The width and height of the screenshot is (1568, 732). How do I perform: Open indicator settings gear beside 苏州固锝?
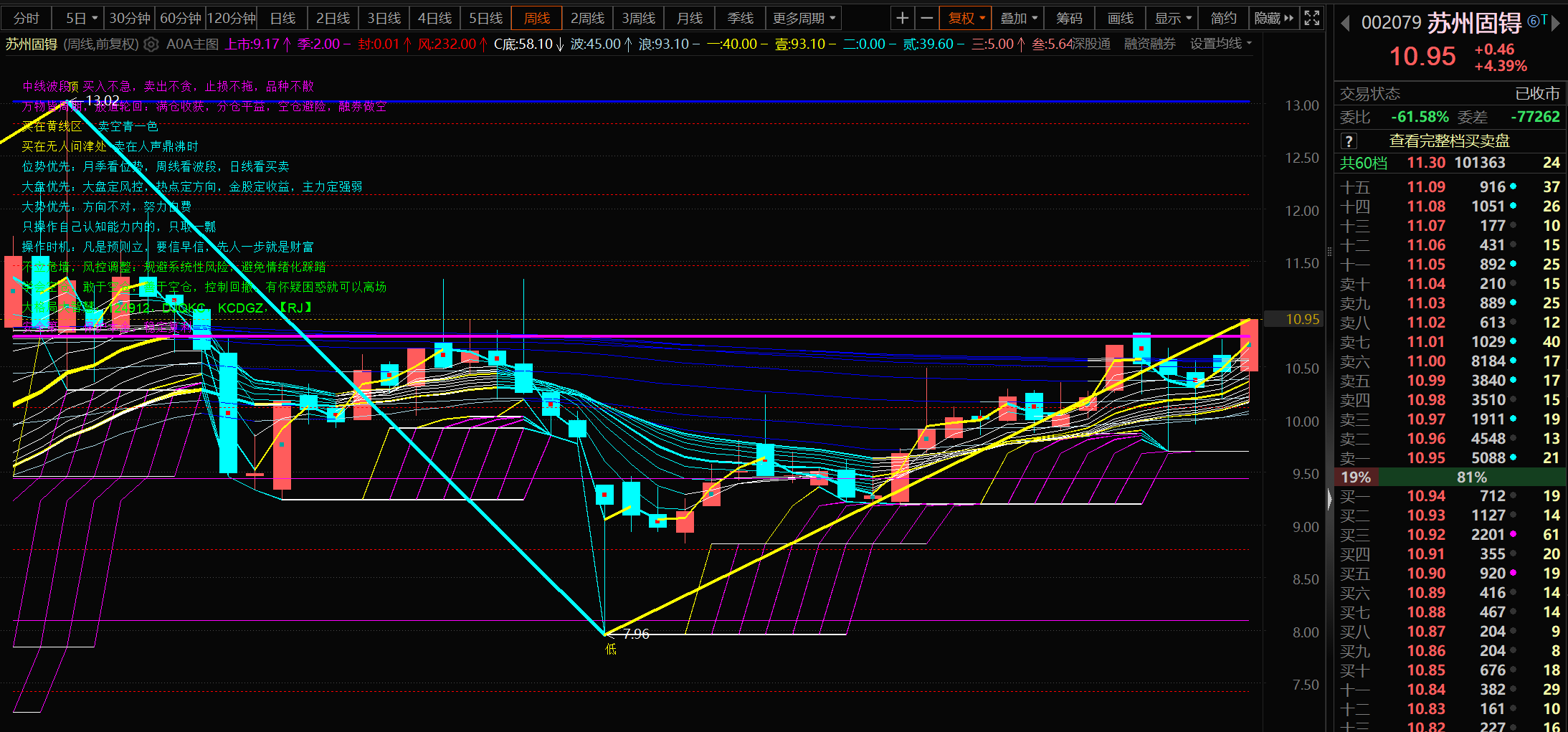[x=151, y=44]
